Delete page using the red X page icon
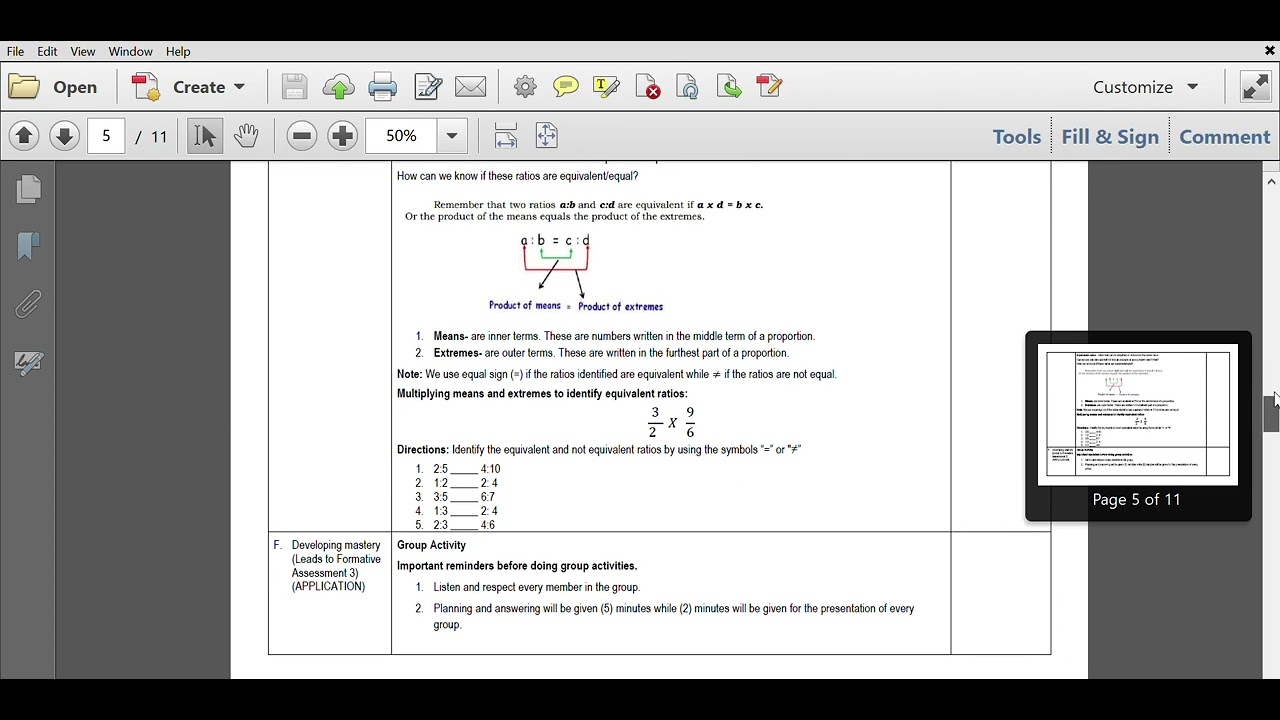This screenshot has width=1280, height=720. click(x=648, y=87)
